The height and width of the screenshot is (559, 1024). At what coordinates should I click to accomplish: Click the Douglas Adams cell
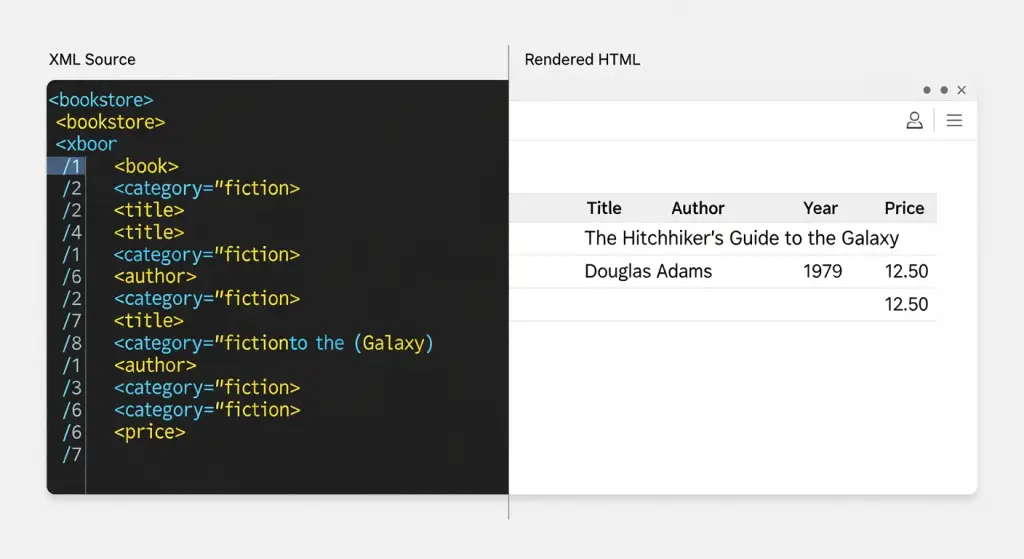pos(648,271)
